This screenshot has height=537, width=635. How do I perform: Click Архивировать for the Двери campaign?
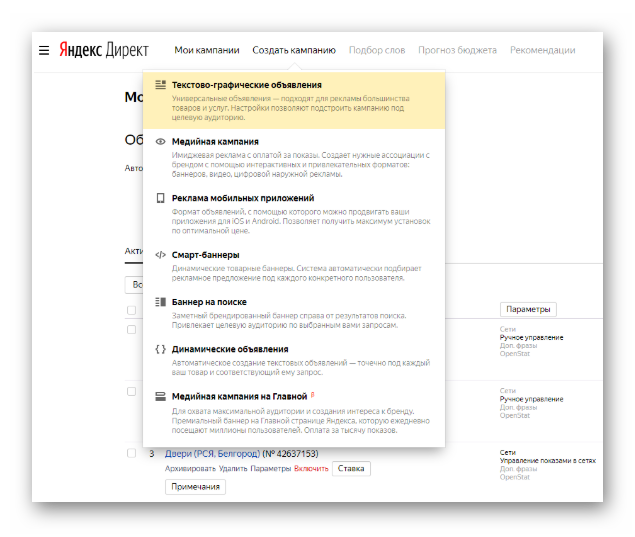190,469
